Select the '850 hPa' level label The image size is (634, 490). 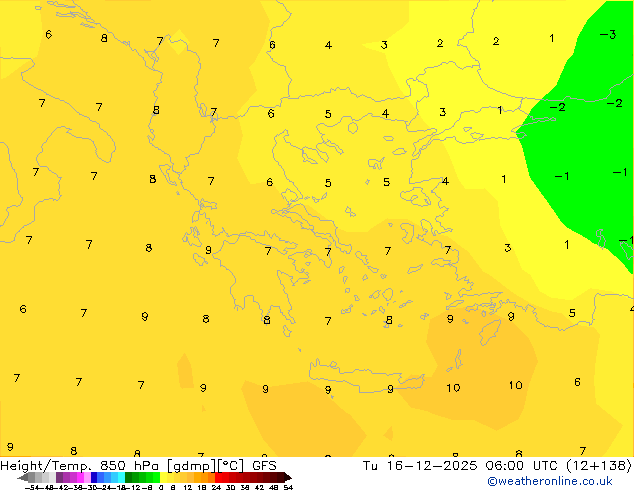point(129,466)
